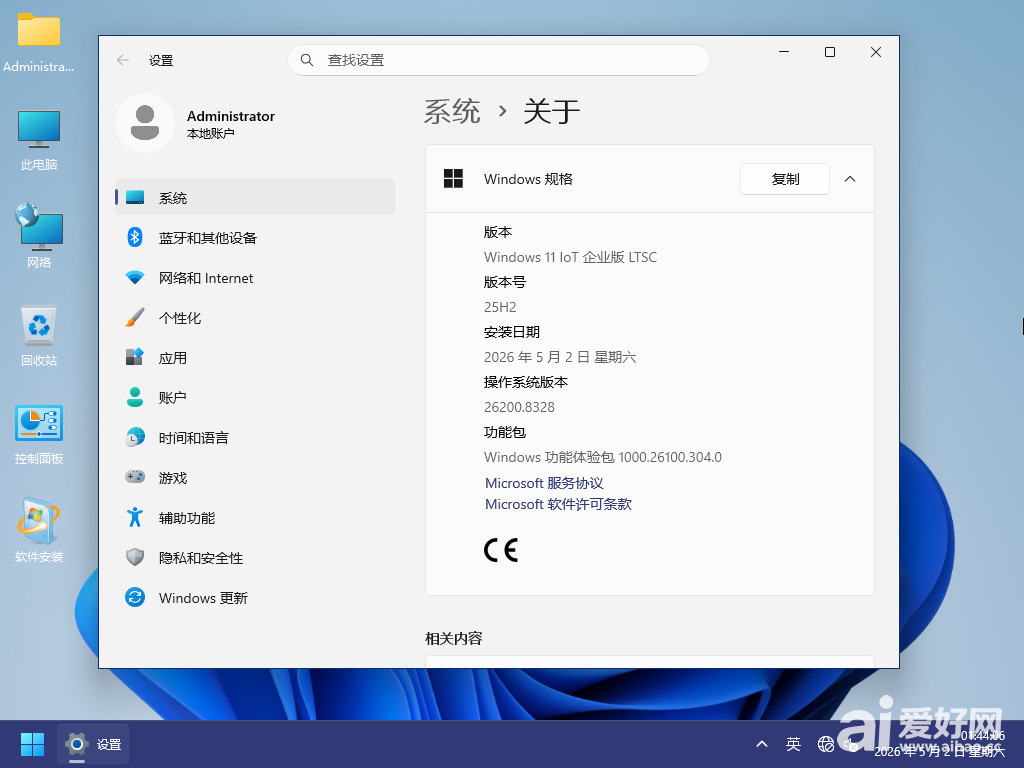Open 蓝牙和其他设备 settings
Viewport: 1024px width, 768px height.
[255, 238]
